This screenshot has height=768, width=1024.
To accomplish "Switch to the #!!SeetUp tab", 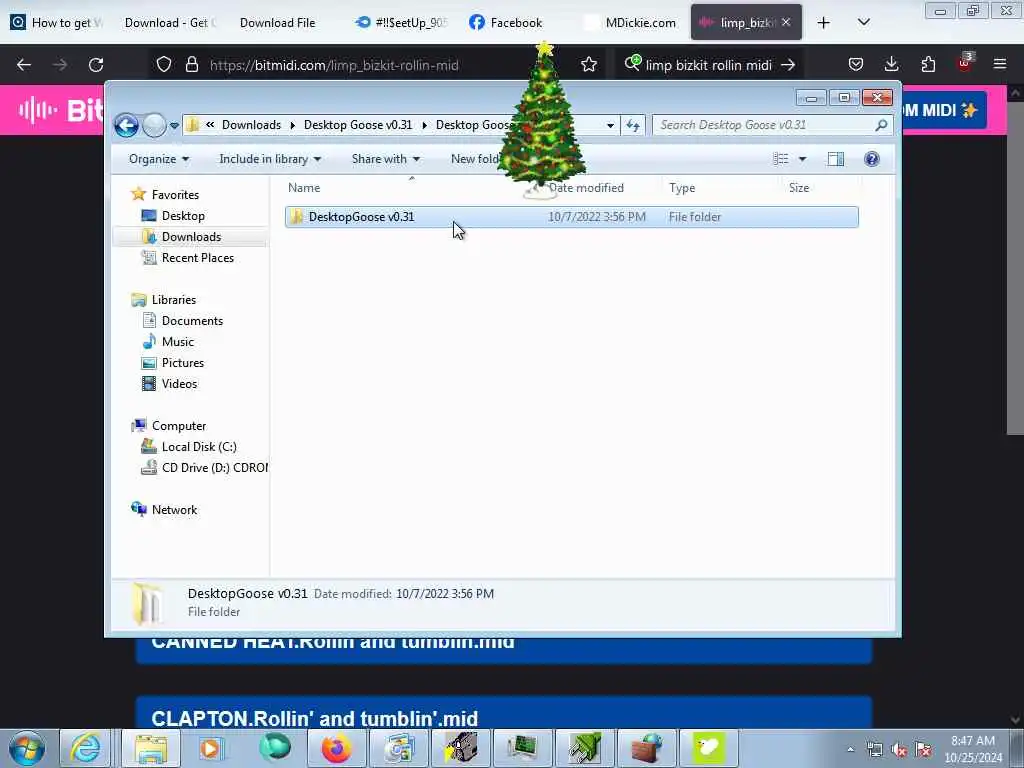I will tap(402, 23).
